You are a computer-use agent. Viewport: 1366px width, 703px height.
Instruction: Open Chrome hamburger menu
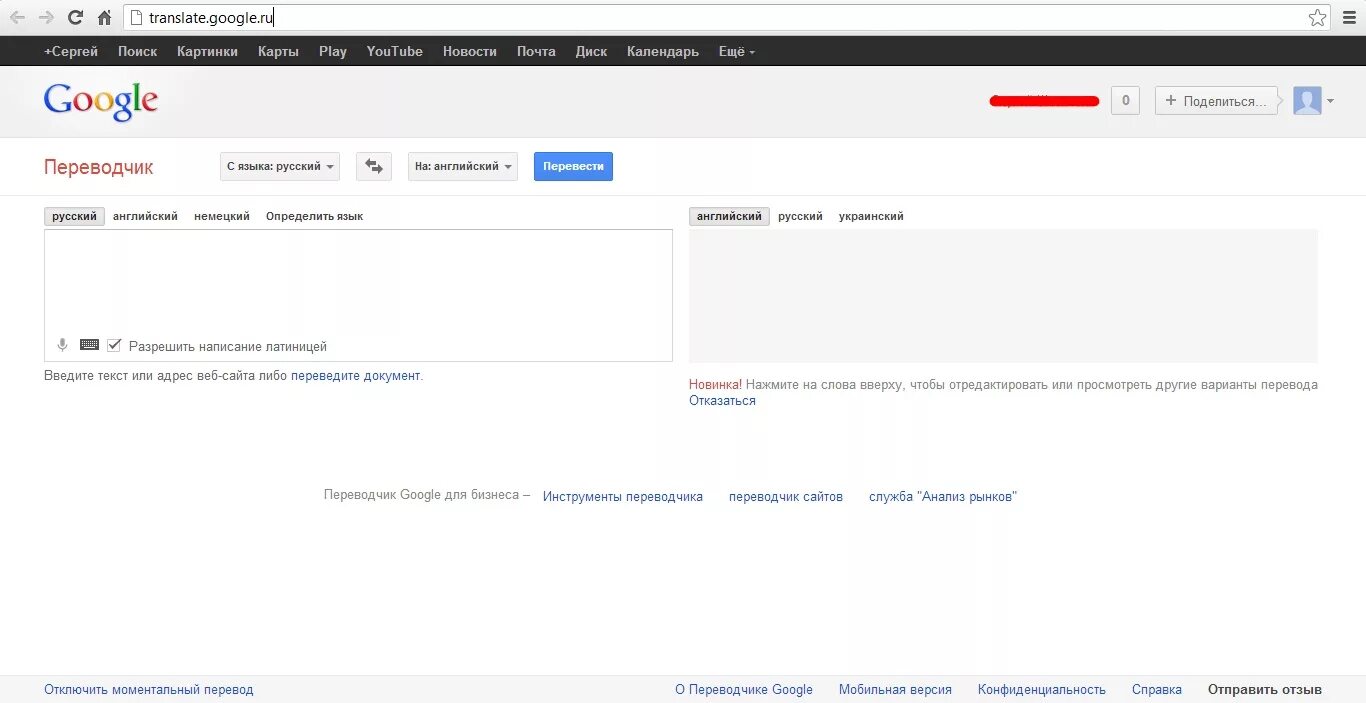pos(1349,18)
